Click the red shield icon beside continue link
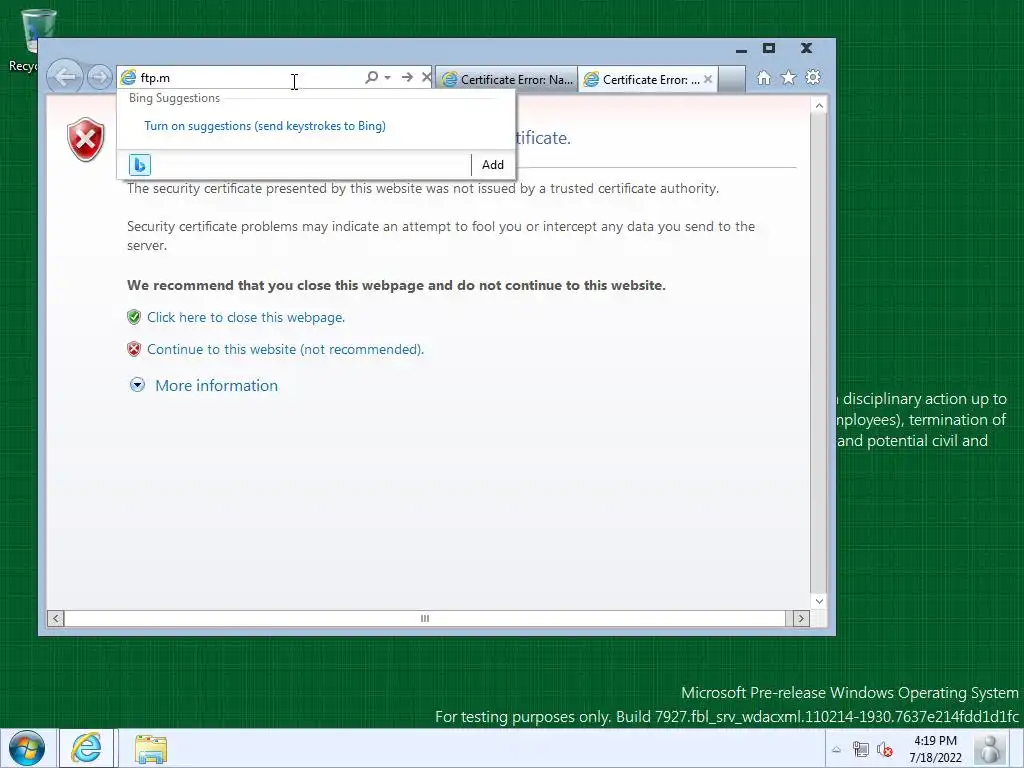Screen dimensions: 1024x768 [134, 349]
